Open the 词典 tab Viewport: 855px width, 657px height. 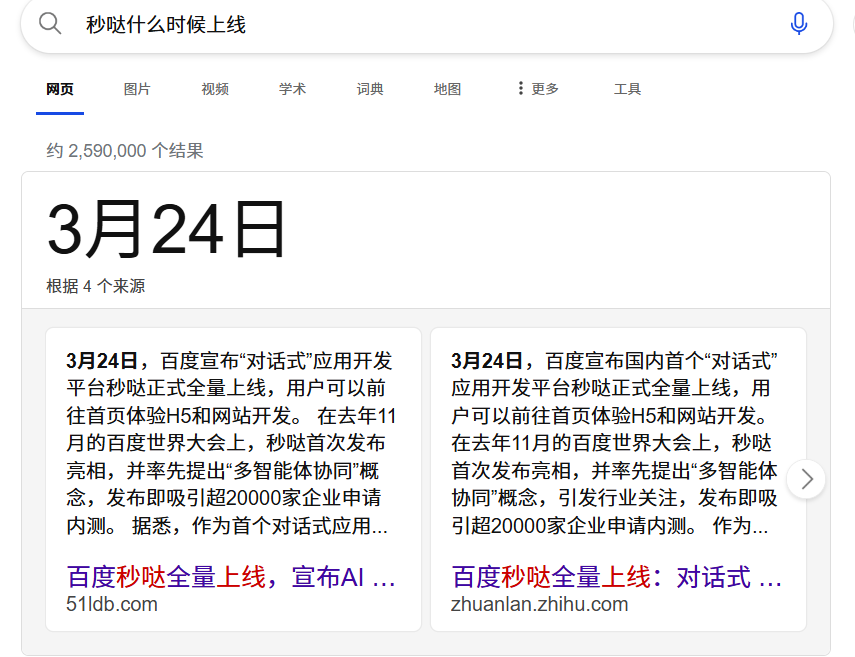click(x=370, y=89)
